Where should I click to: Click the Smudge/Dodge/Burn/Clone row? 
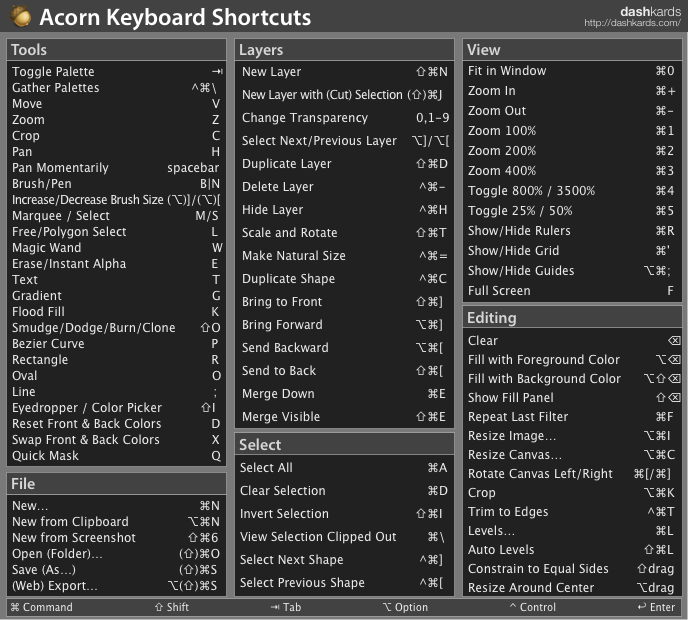point(117,328)
